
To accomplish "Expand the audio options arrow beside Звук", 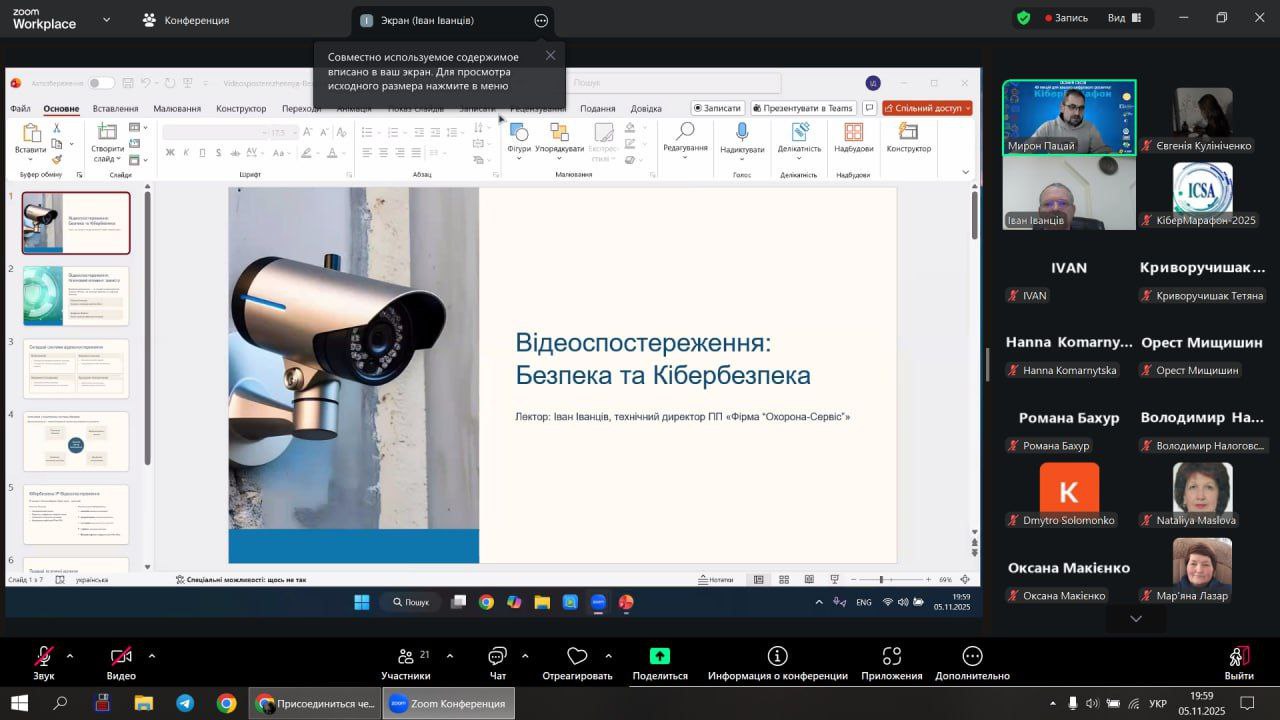I will (70, 656).
